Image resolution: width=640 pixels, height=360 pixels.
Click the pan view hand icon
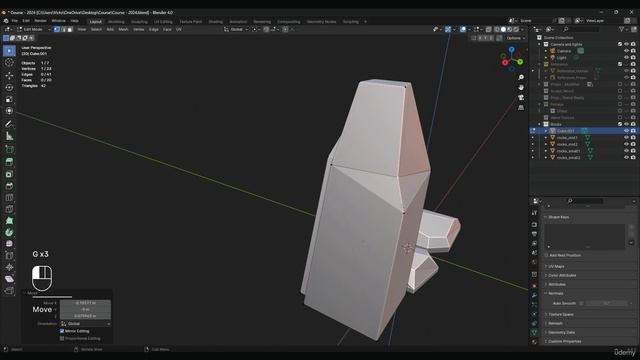pos(521,87)
